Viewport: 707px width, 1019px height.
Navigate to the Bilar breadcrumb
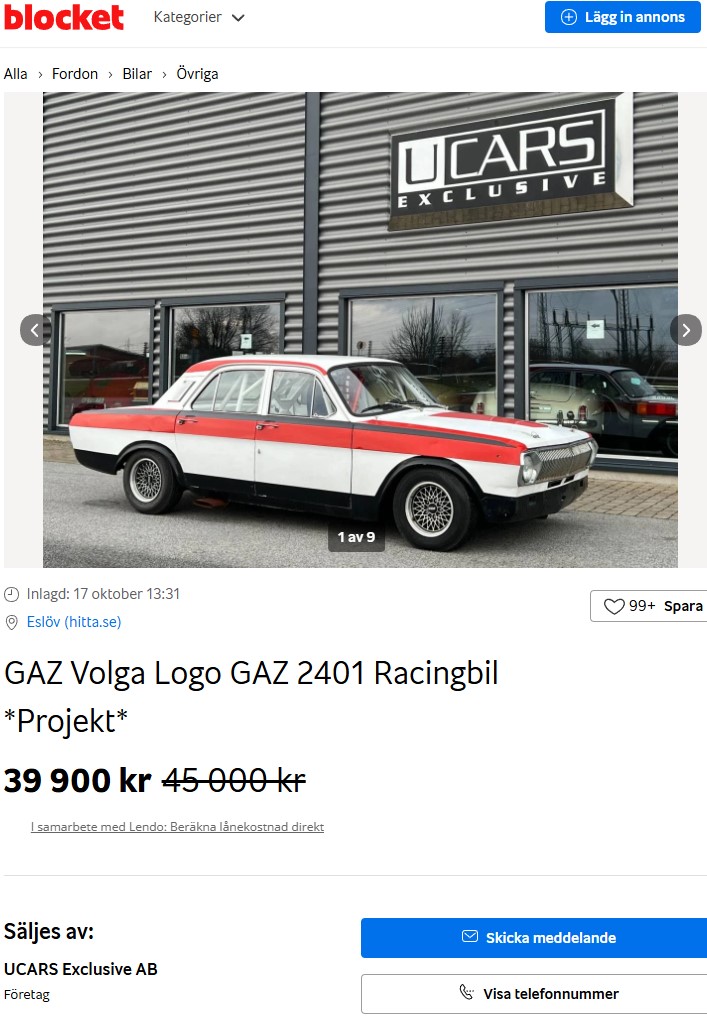137,74
